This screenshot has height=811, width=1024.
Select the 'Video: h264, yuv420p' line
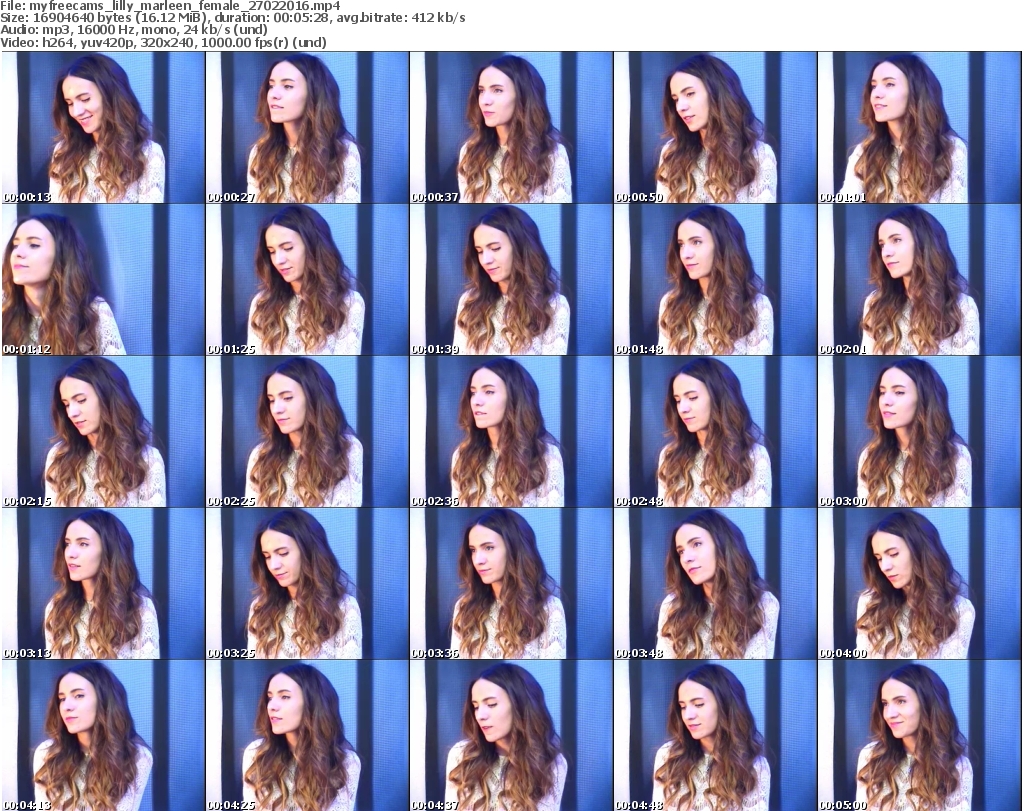[163, 42]
